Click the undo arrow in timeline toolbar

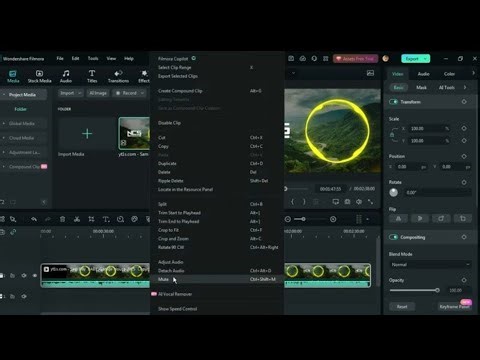(34, 219)
